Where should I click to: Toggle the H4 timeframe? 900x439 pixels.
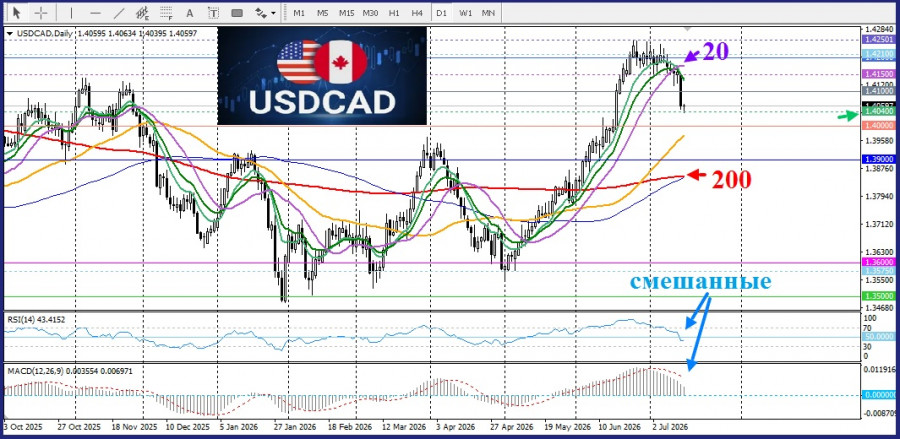coord(417,12)
